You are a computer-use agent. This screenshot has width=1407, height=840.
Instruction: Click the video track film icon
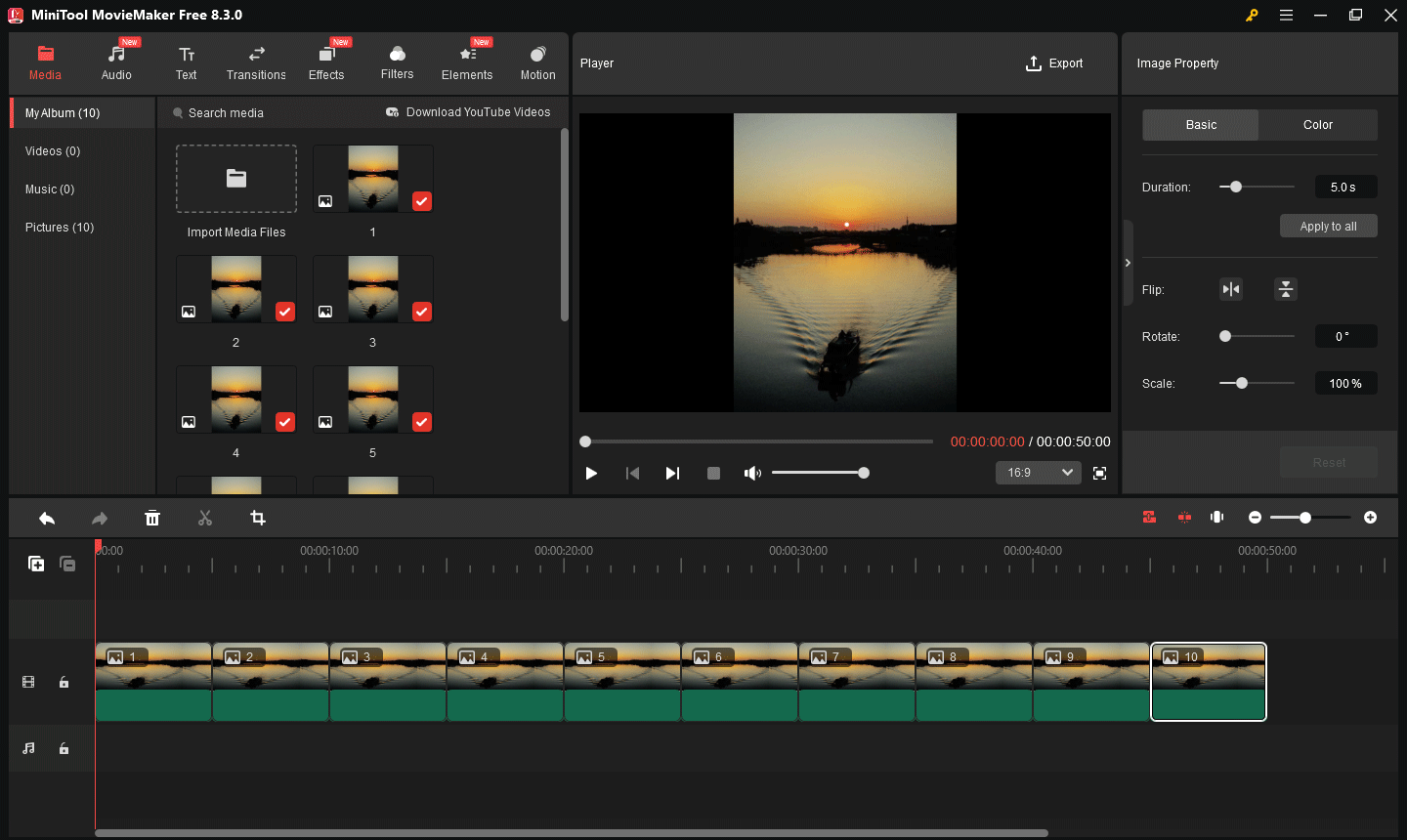(28, 682)
